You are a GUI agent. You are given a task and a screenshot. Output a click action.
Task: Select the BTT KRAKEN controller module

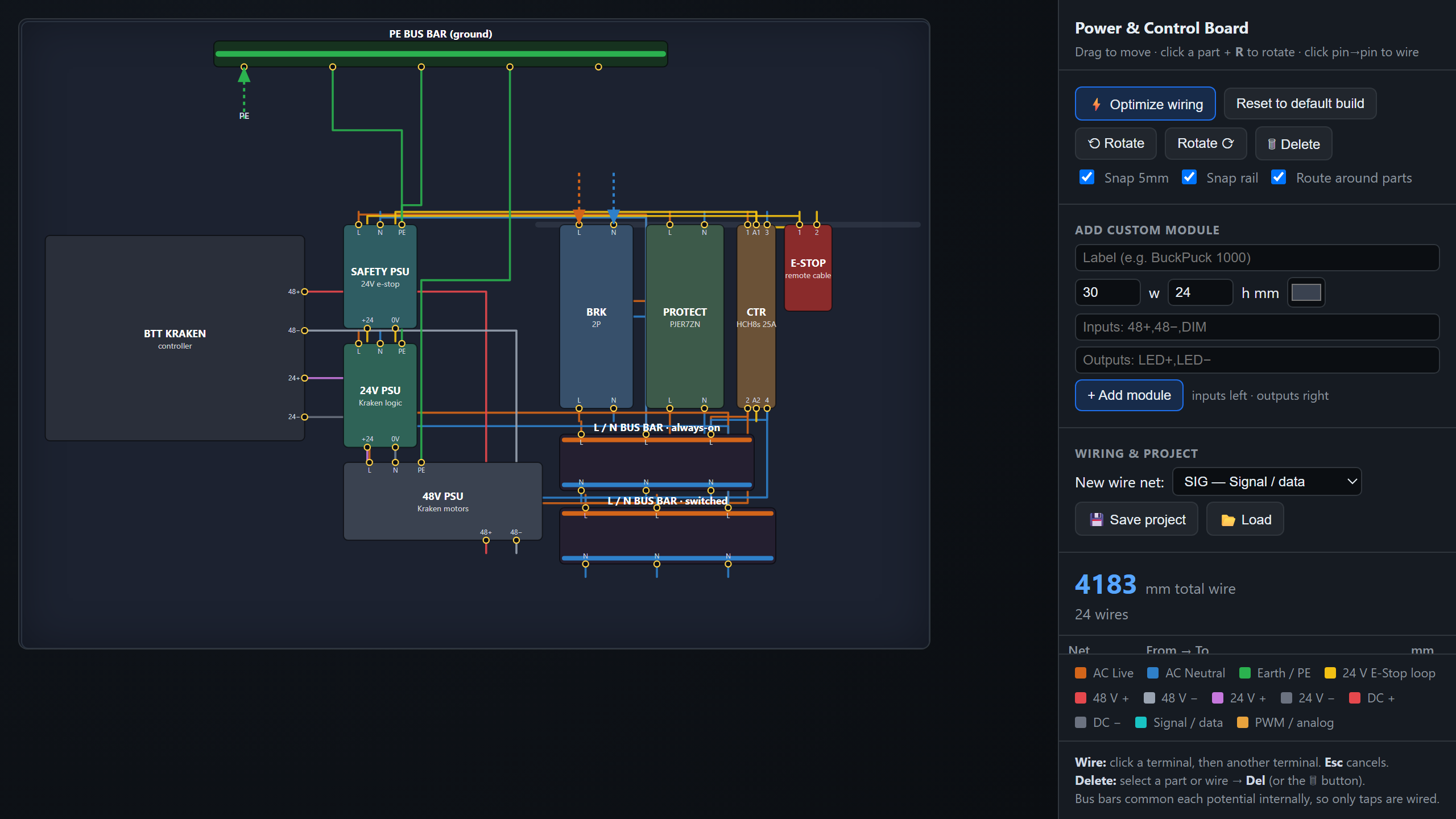point(175,338)
